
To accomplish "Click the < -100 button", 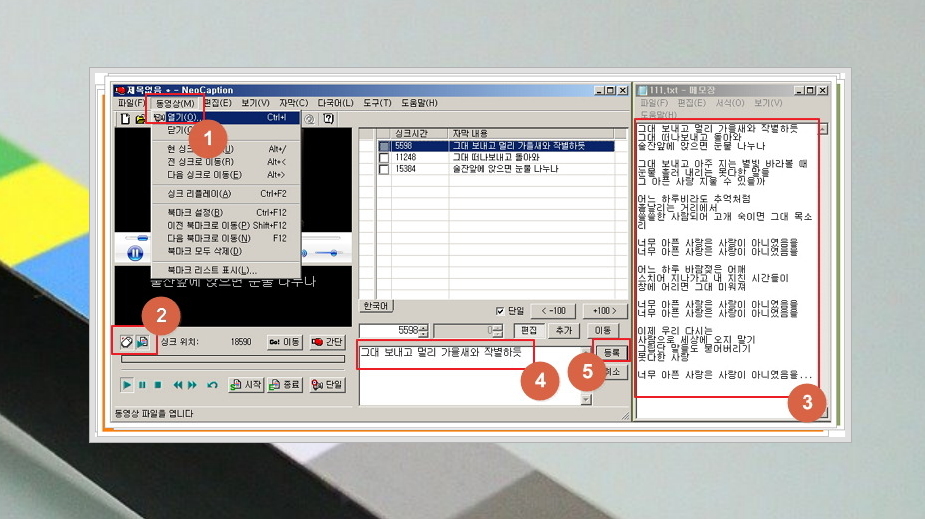I will [x=553, y=311].
